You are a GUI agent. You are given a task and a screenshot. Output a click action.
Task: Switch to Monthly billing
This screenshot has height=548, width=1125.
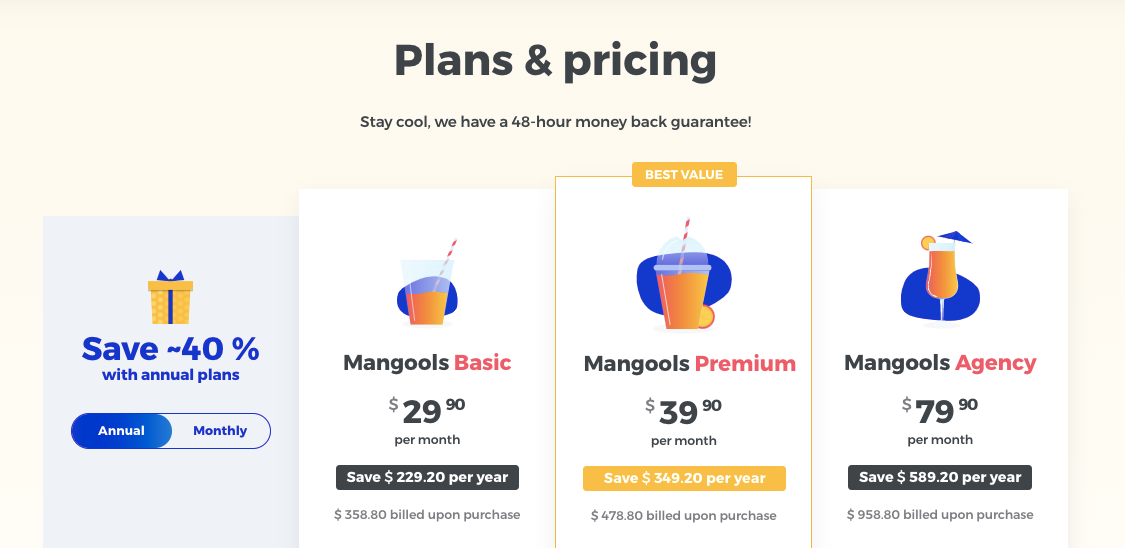pos(220,431)
